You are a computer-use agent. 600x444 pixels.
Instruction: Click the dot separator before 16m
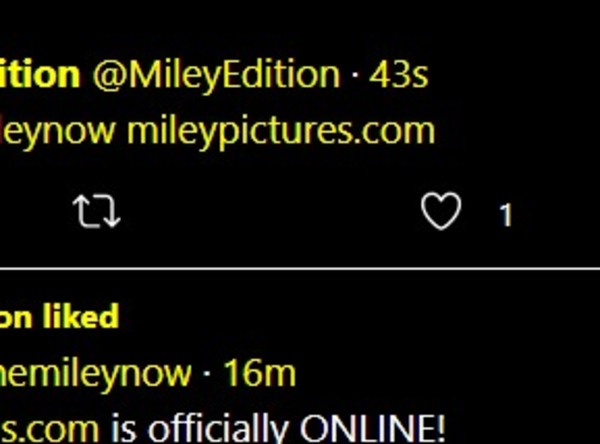(207, 373)
